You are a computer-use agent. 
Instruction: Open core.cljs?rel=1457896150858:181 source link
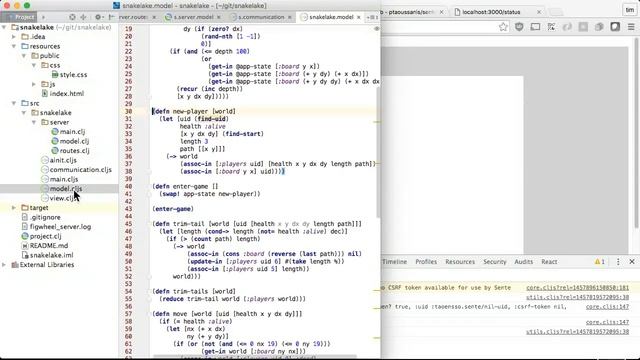tap(577, 288)
